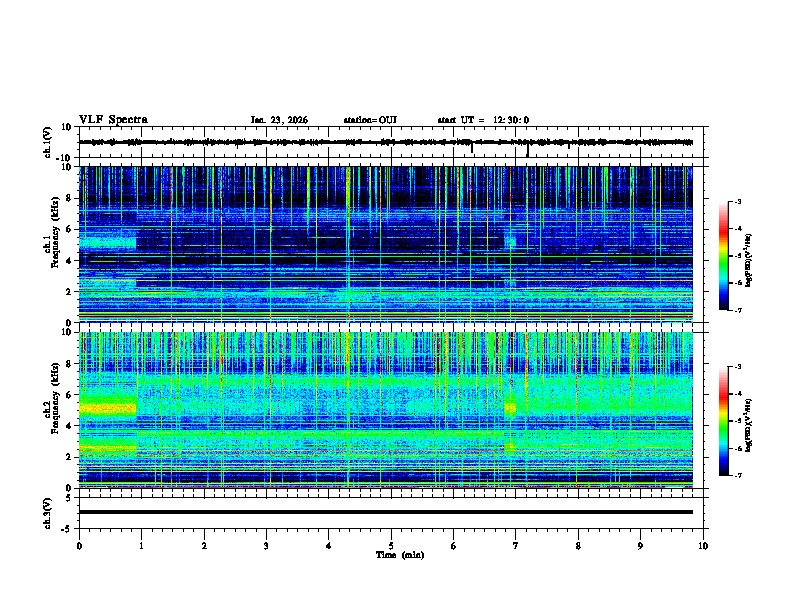Click the time axis tick label "1"
792x612 pixels.
click(141, 546)
